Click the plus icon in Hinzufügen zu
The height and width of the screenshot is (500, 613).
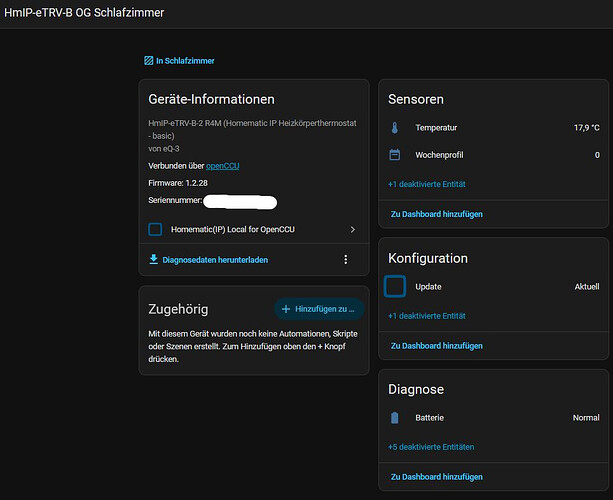[286, 309]
